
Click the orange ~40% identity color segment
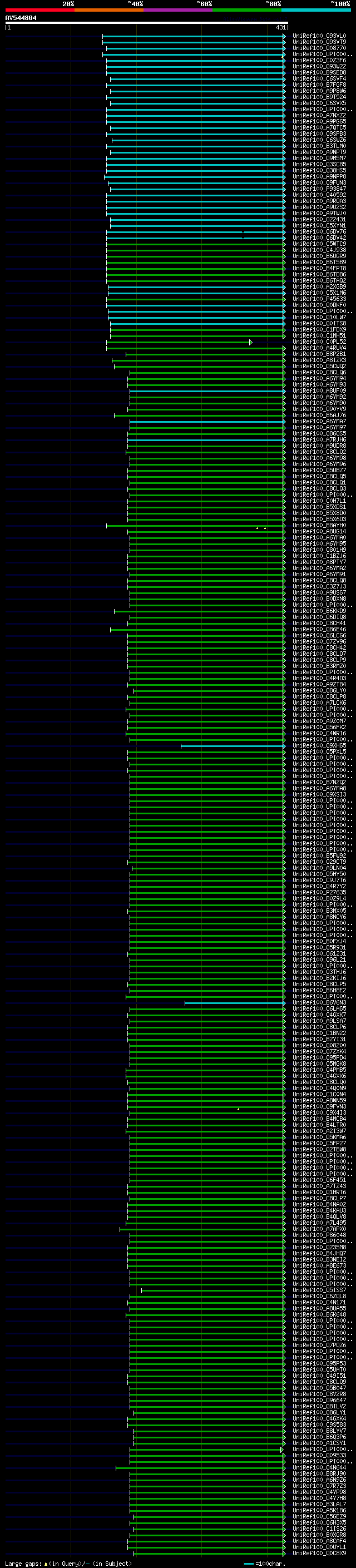(x=109, y=10)
